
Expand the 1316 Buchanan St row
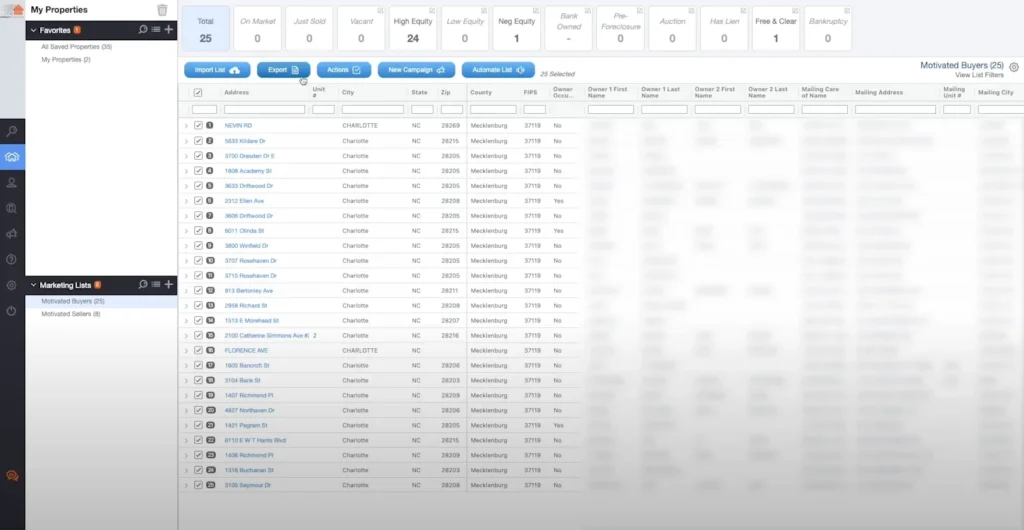point(186,470)
